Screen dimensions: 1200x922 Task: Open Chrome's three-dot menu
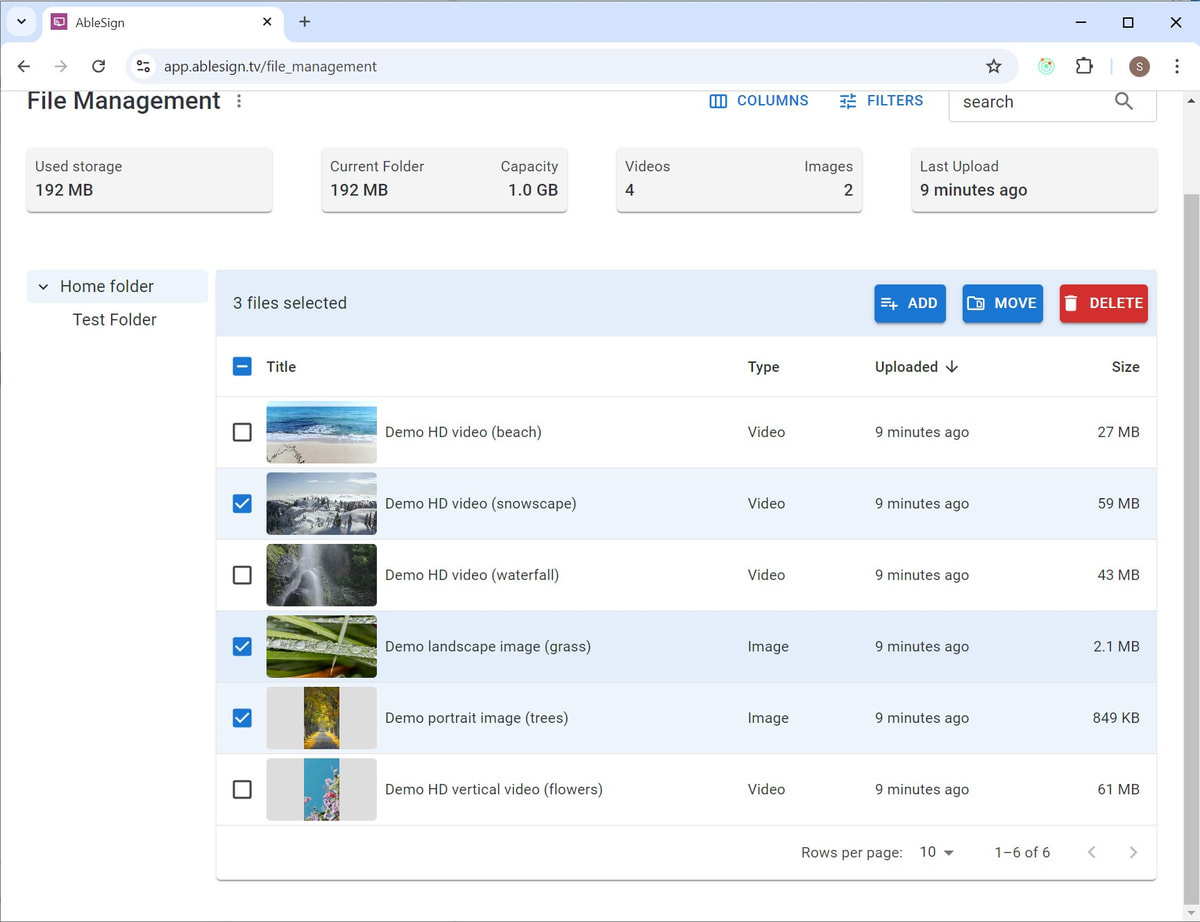point(1177,66)
